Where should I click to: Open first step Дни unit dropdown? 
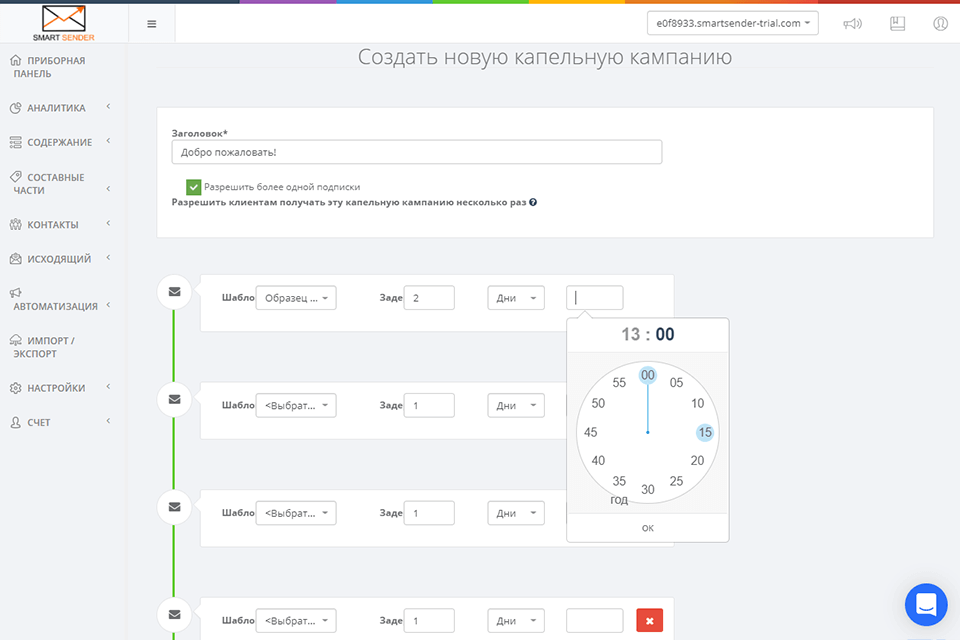click(x=516, y=298)
